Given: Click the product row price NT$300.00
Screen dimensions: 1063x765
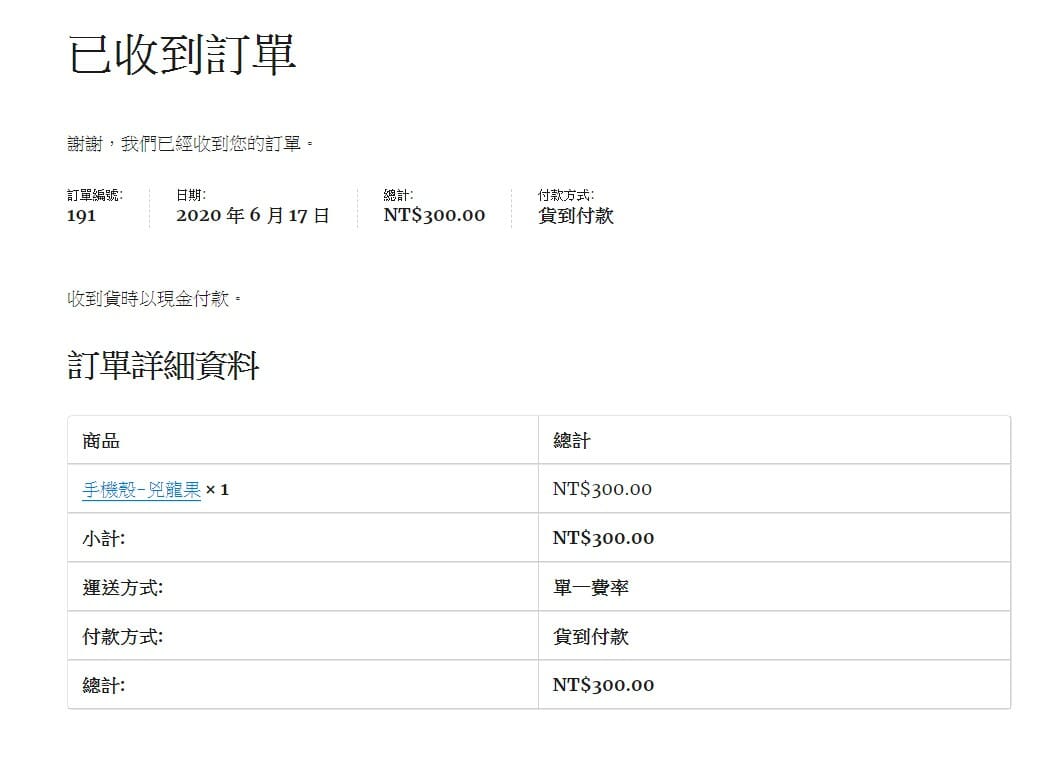Looking at the screenshot, I should pos(602,489).
